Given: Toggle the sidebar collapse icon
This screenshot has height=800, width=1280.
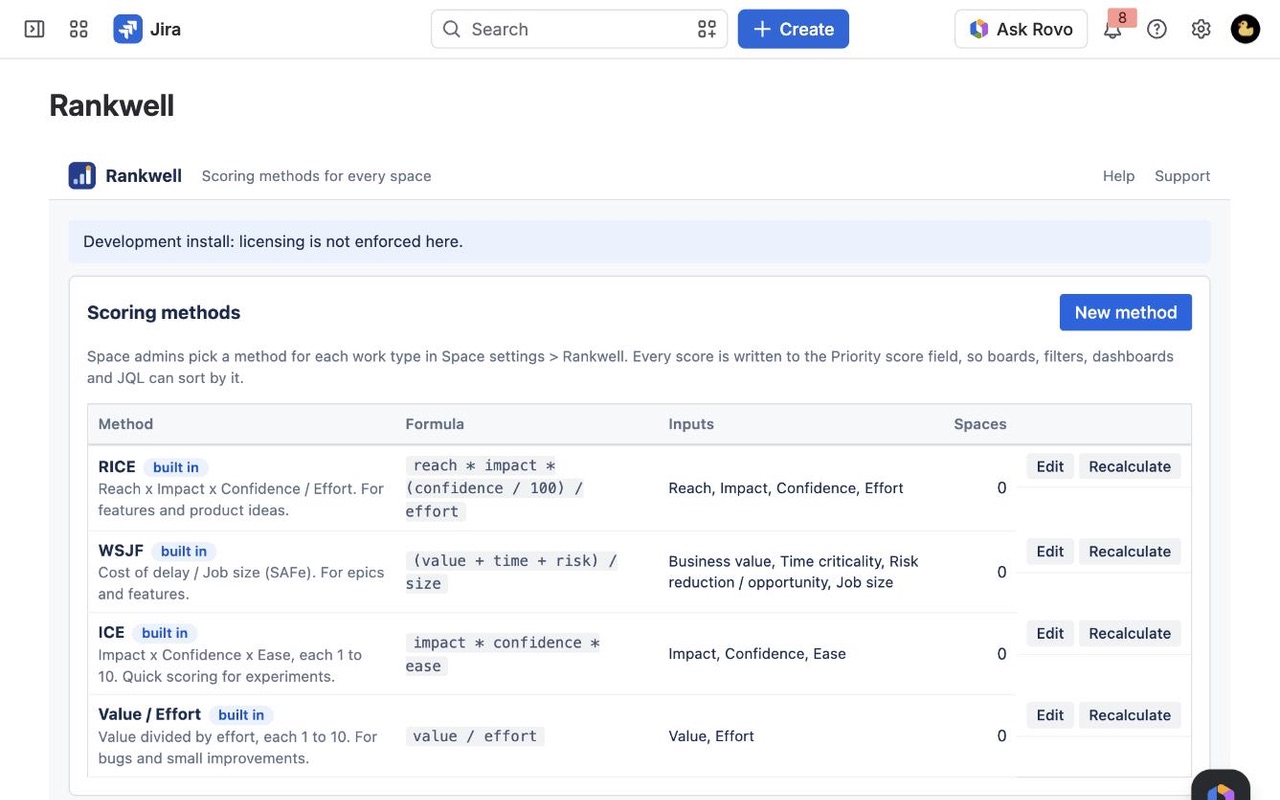Looking at the screenshot, I should (34, 29).
